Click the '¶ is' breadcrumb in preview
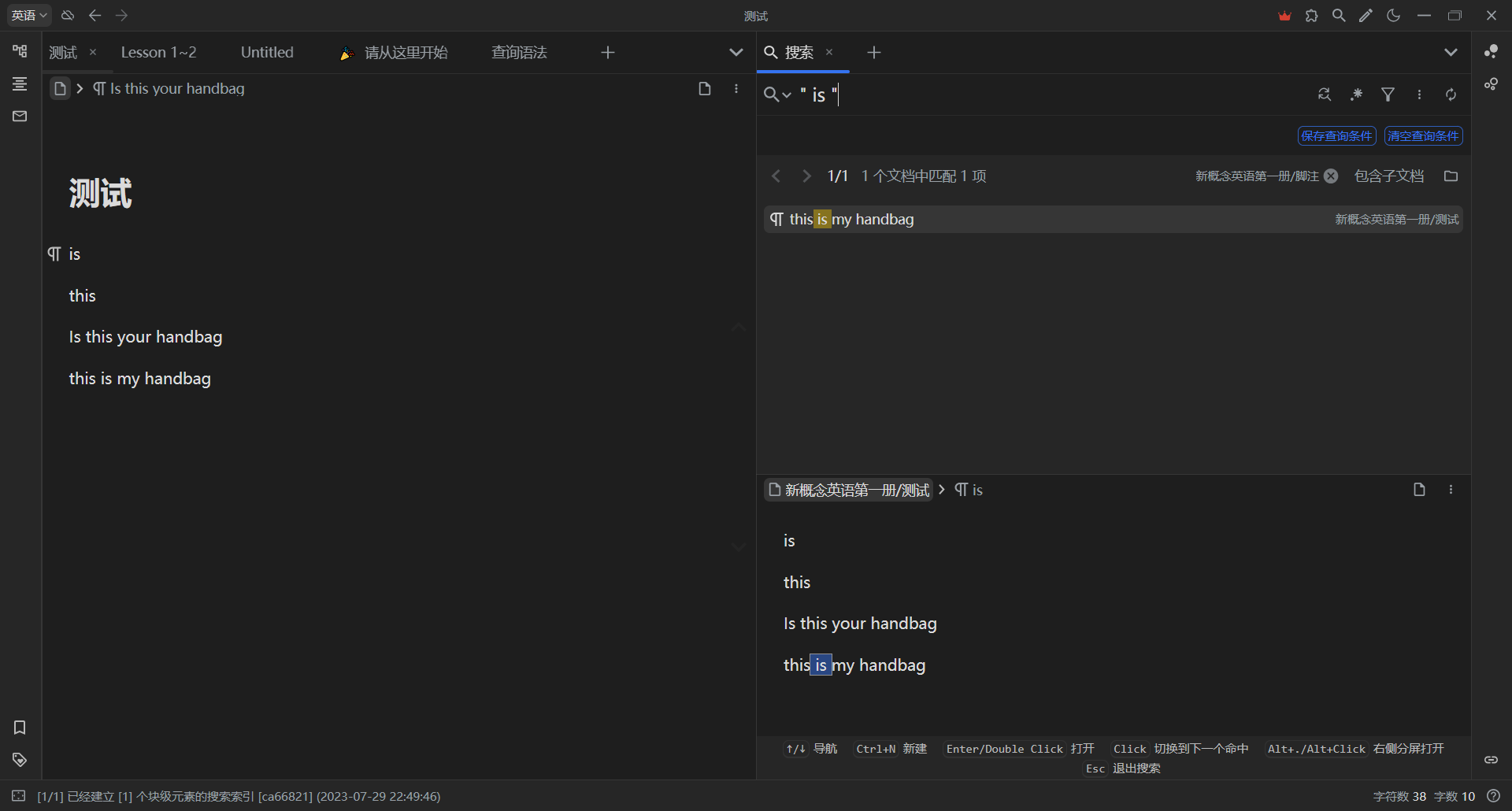The height and width of the screenshot is (811, 1512). (x=969, y=490)
